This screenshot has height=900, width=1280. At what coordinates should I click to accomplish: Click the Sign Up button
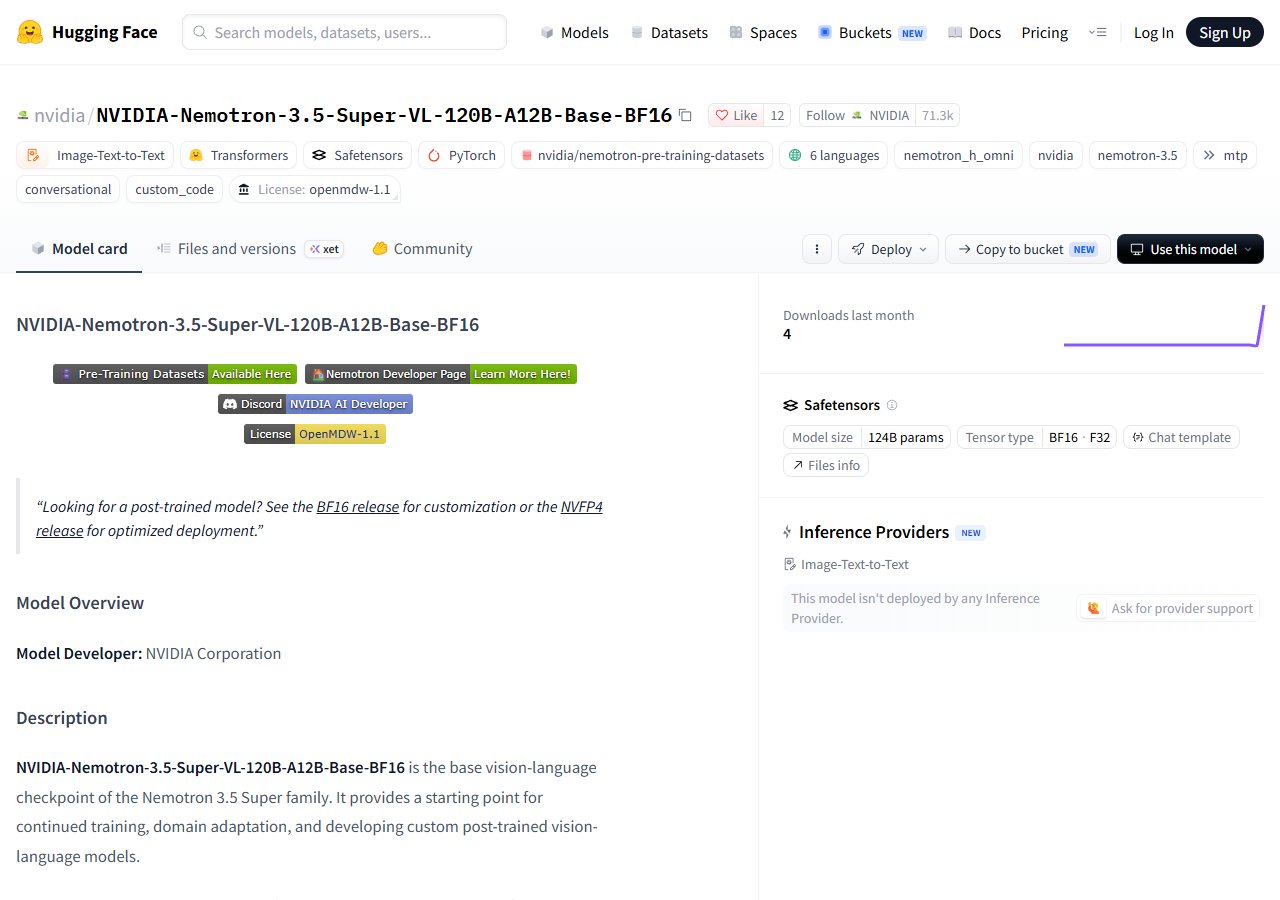1225,32
